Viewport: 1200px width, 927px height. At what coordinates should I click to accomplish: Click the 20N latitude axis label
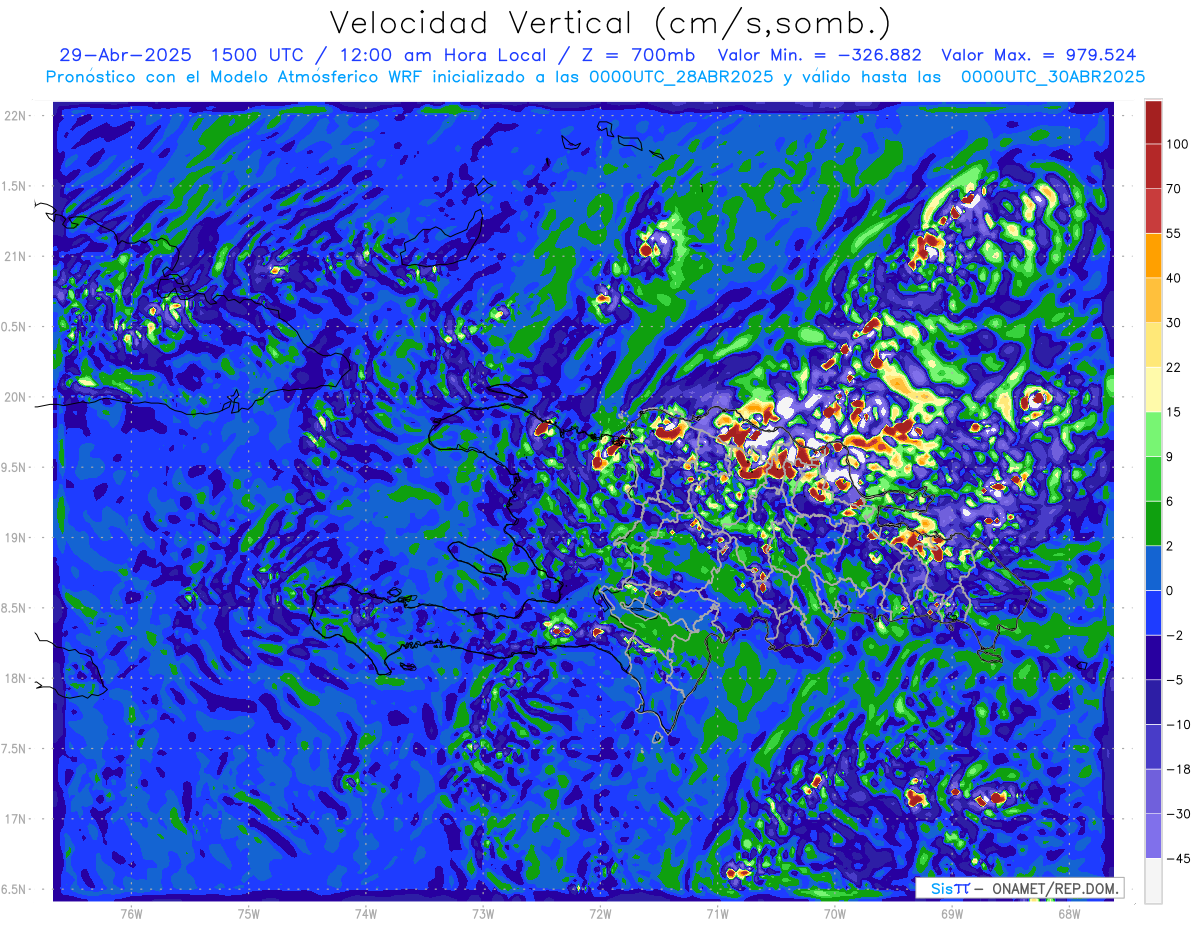point(17,397)
